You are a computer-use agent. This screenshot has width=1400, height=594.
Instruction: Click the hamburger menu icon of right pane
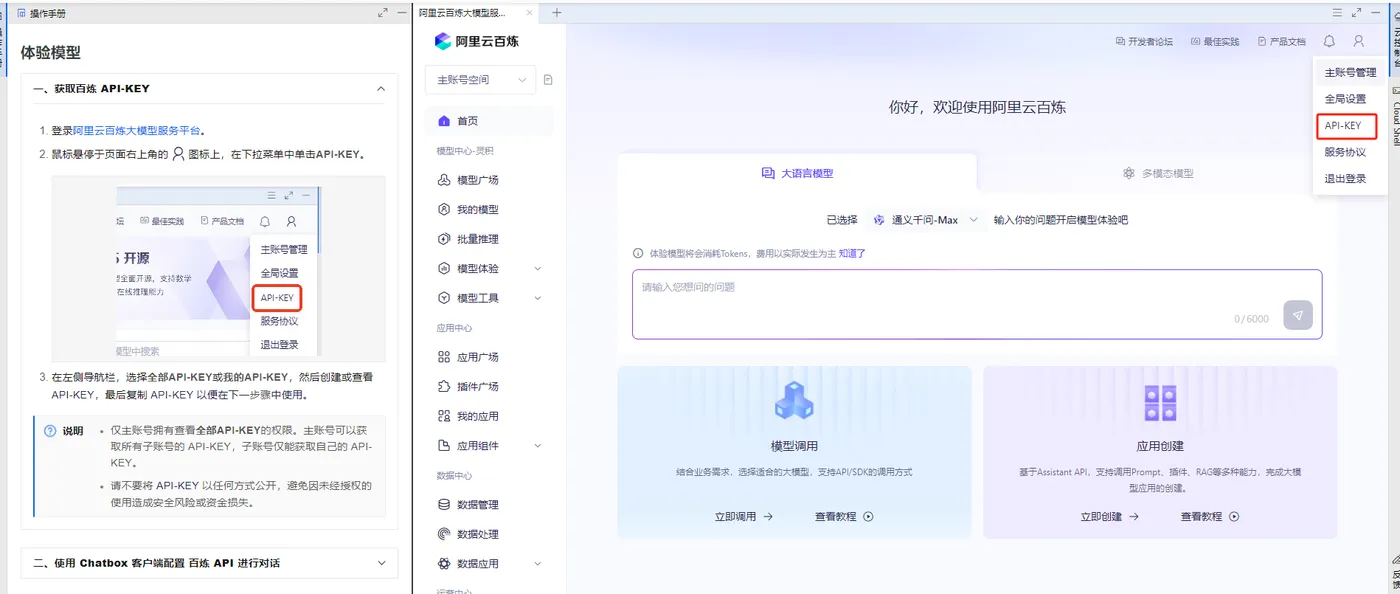[1337, 13]
